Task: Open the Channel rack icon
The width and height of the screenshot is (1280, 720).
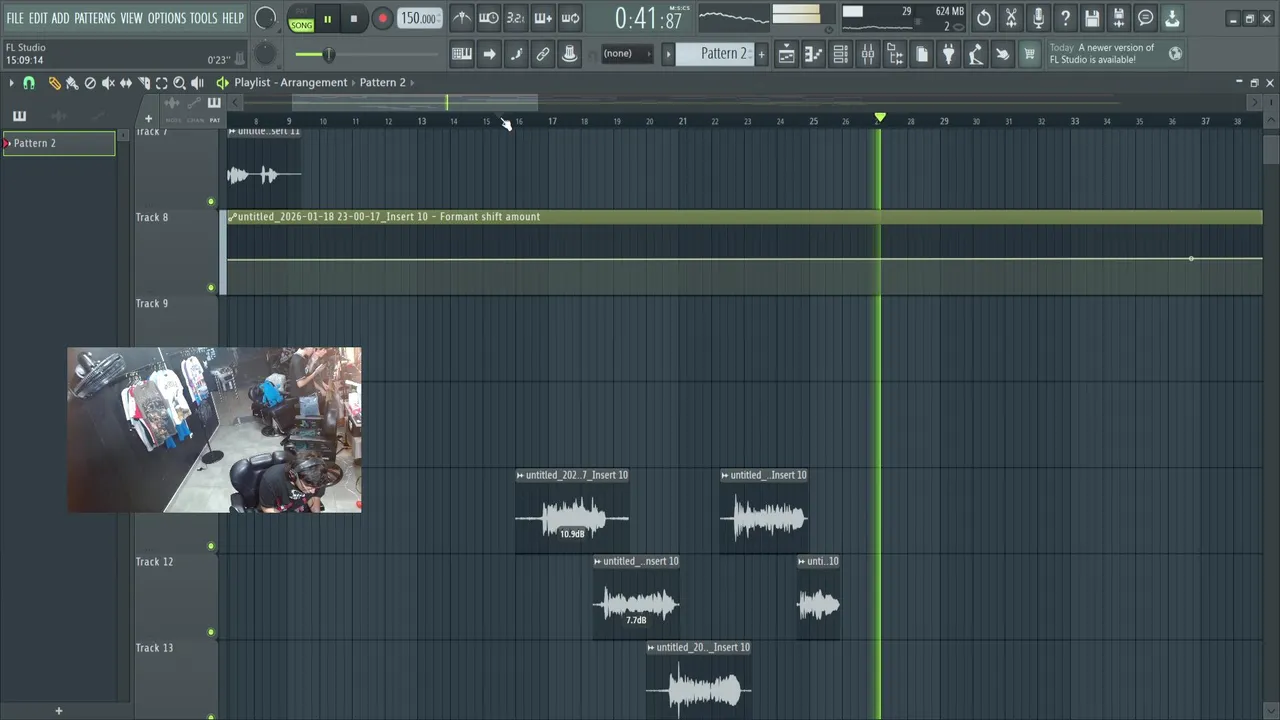Action: tap(841, 54)
